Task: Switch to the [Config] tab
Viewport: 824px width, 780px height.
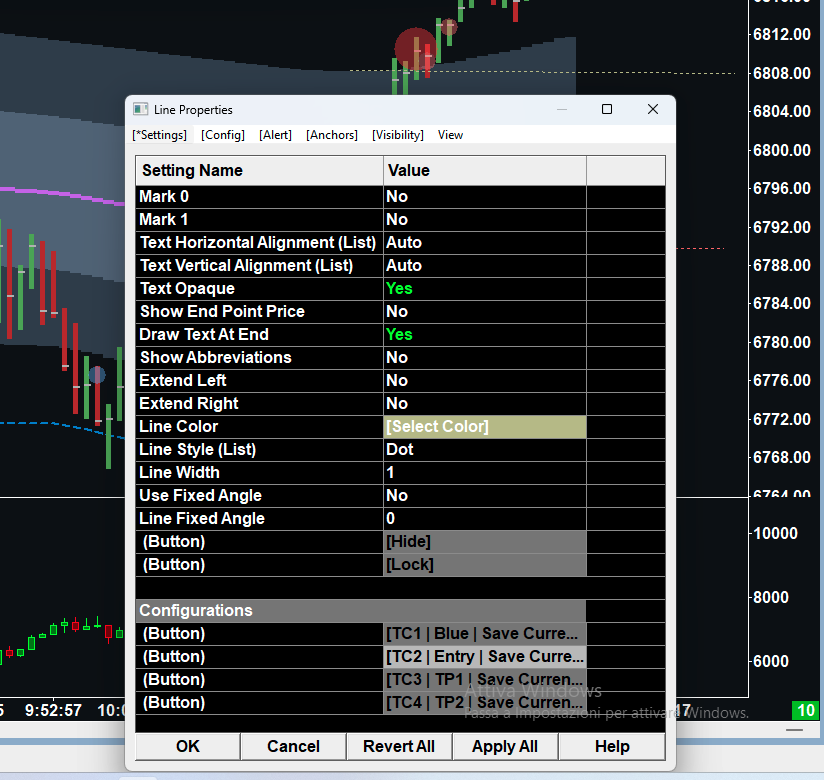Action: (223, 135)
